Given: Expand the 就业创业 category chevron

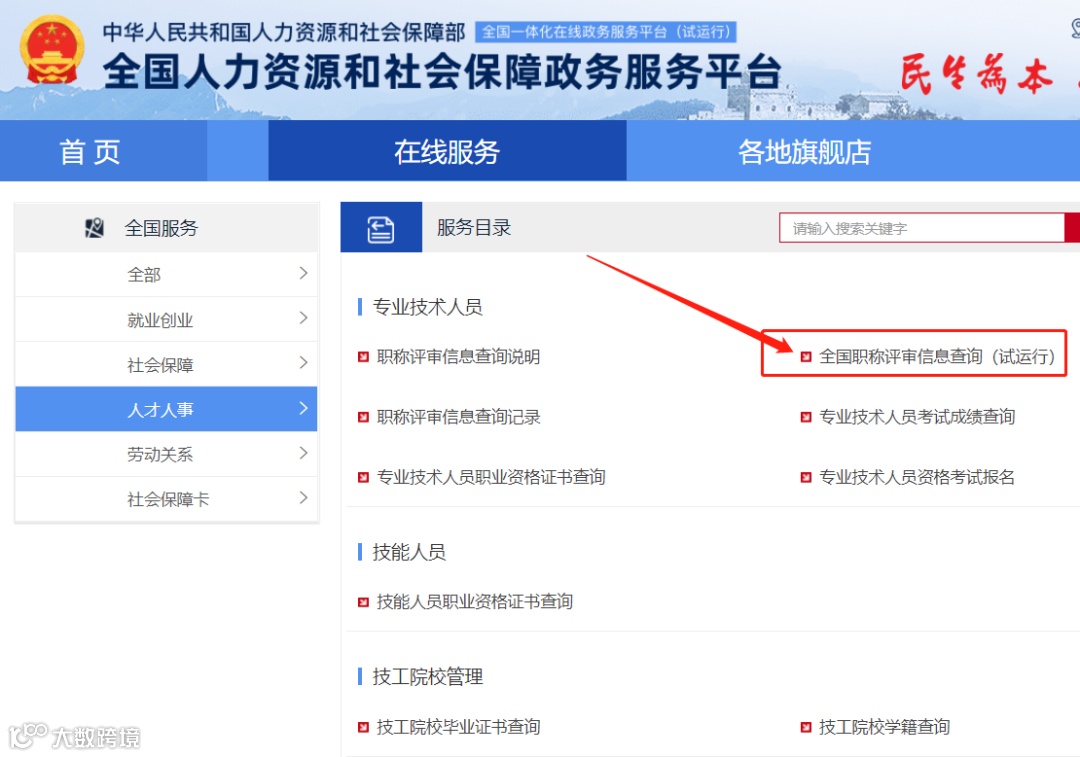Looking at the screenshot, I should [x=303, y=318].
